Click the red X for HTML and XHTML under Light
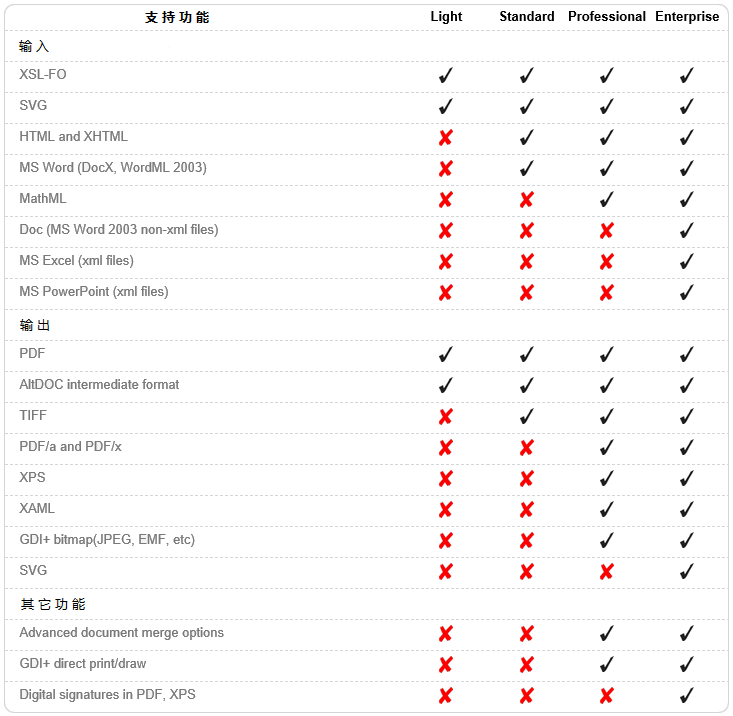Image resolution: width=733 pixels, height=716 pixels. point(446,137)
